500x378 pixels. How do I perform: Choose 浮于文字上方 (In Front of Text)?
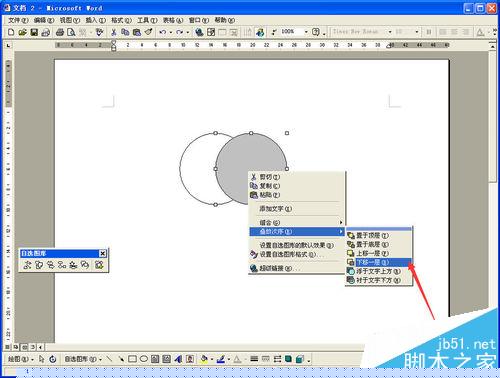379,271
